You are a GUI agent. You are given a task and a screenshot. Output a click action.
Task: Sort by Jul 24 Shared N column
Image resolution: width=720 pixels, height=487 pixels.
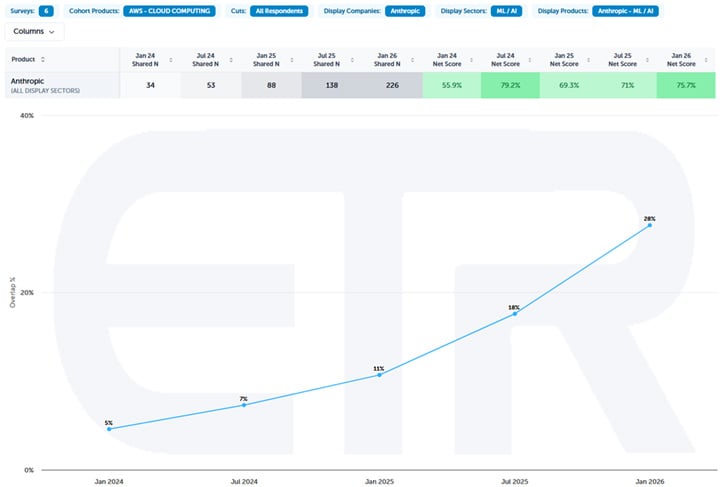pos(230,59)
